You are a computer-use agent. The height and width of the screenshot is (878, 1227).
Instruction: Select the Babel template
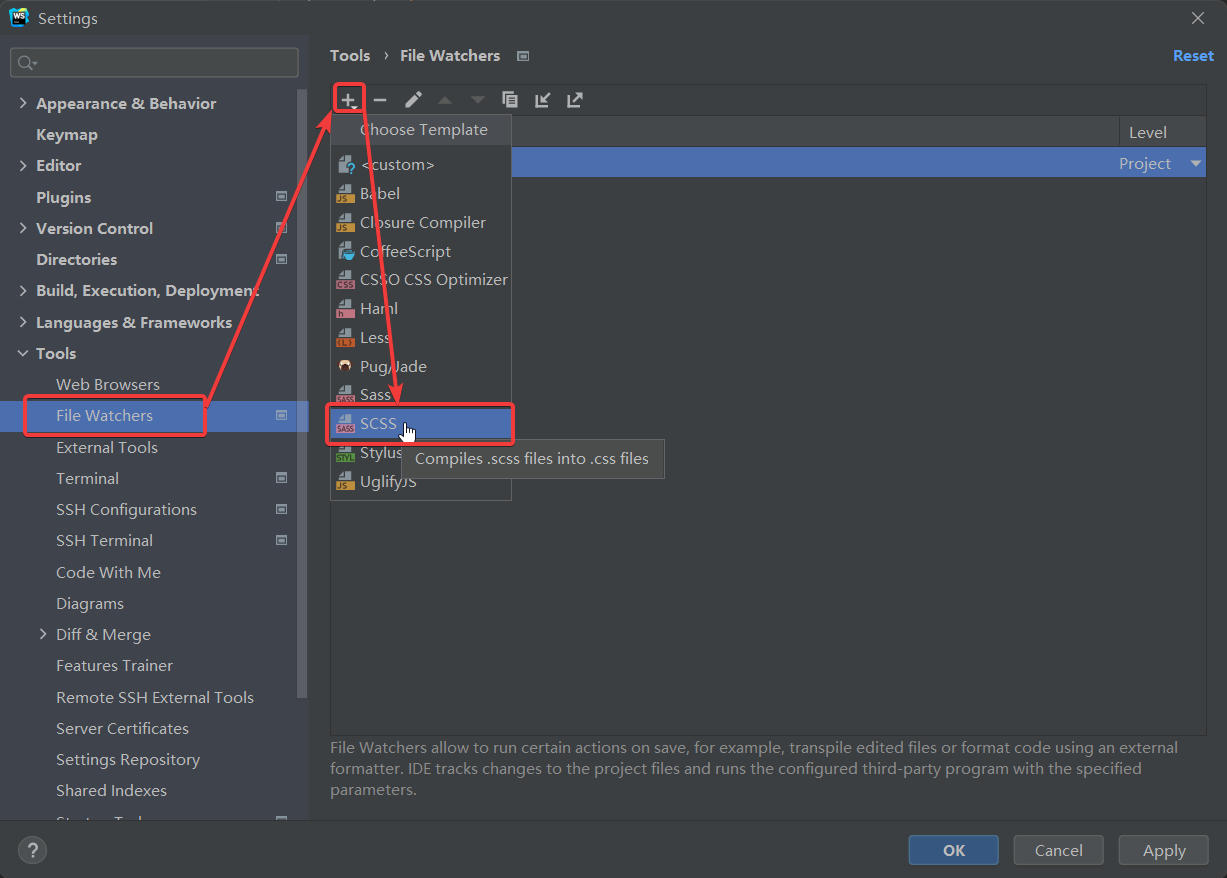(x=381, y=193)
